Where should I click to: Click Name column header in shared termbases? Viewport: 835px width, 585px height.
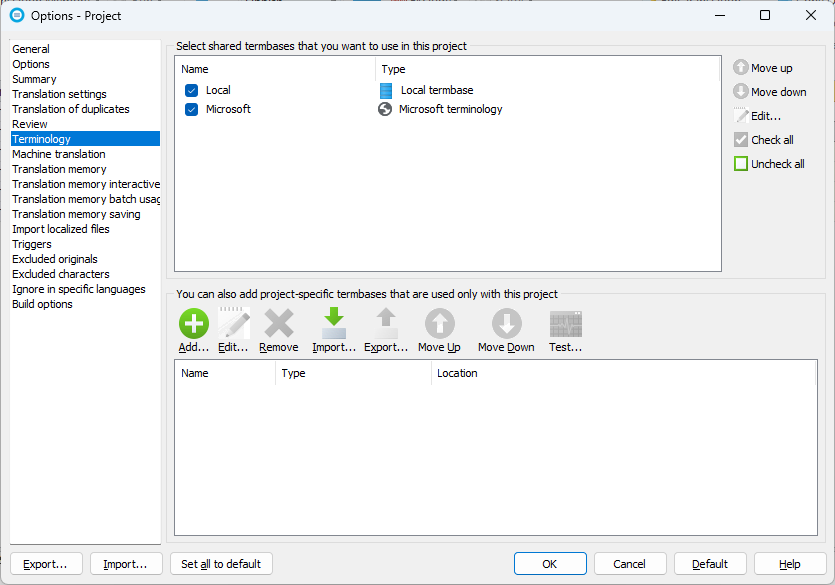tap(275, 69)
